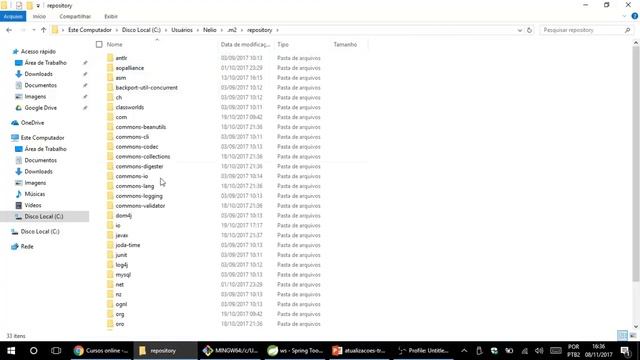This screenshot has width=640, height=360.
Task: Select the aopalliance folder
Action: (129, 68)
